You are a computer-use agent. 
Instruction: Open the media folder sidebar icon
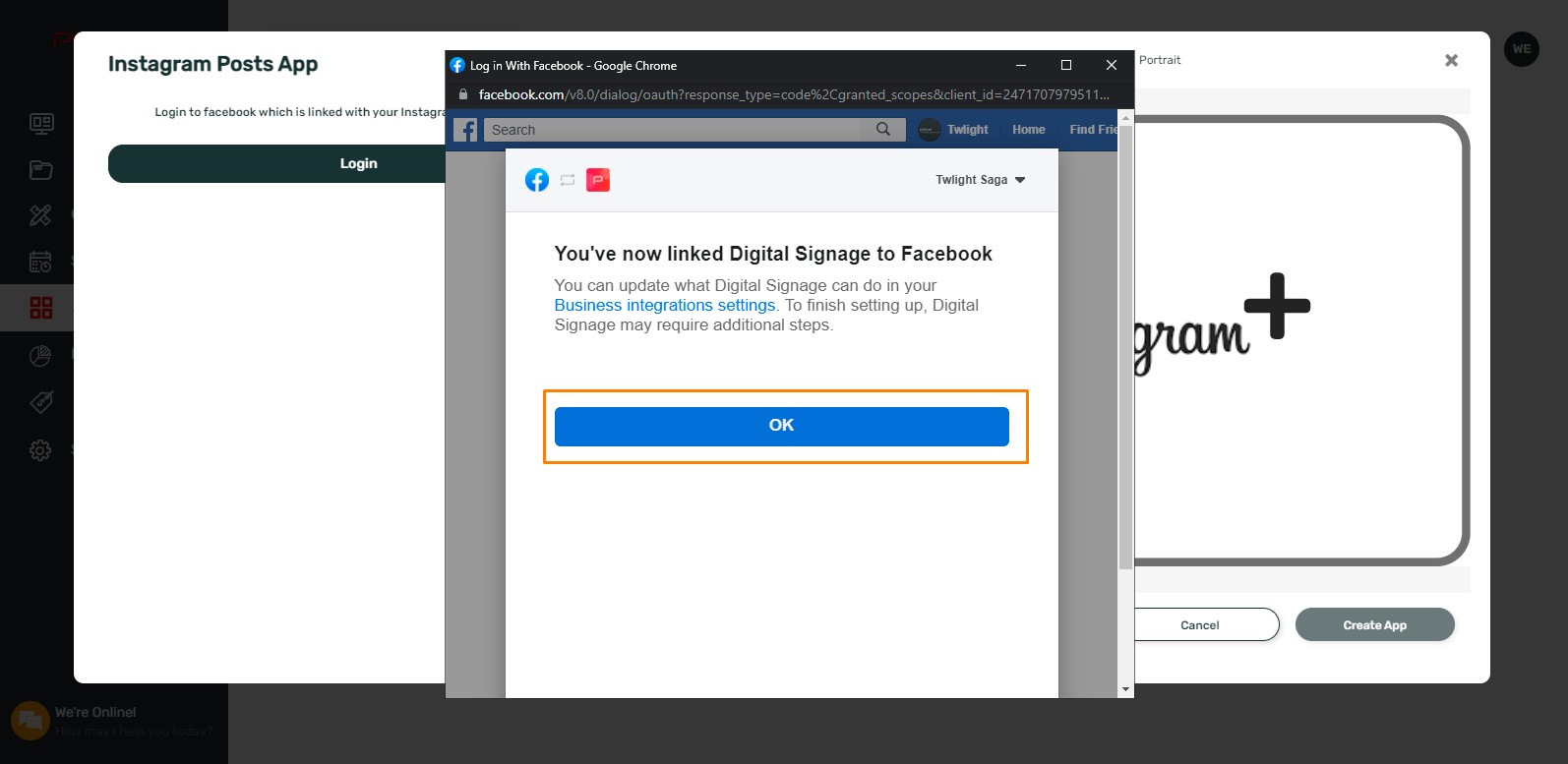tap(41, 170)
